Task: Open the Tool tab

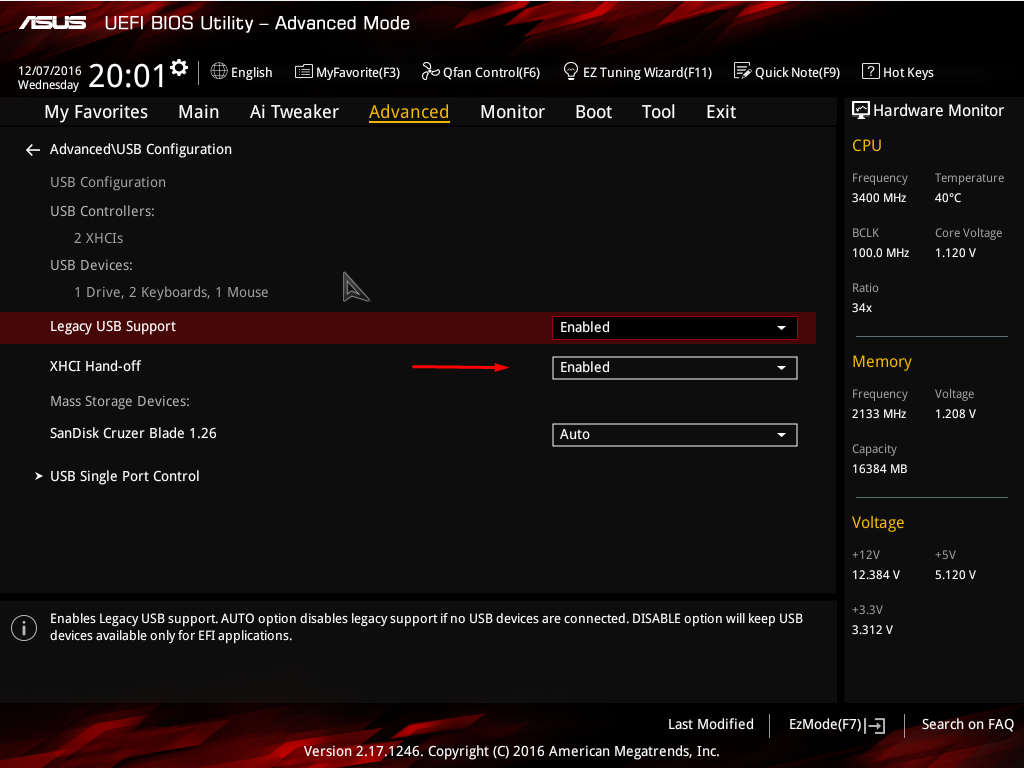Action: pyautogui.click(x=658, y=112)
